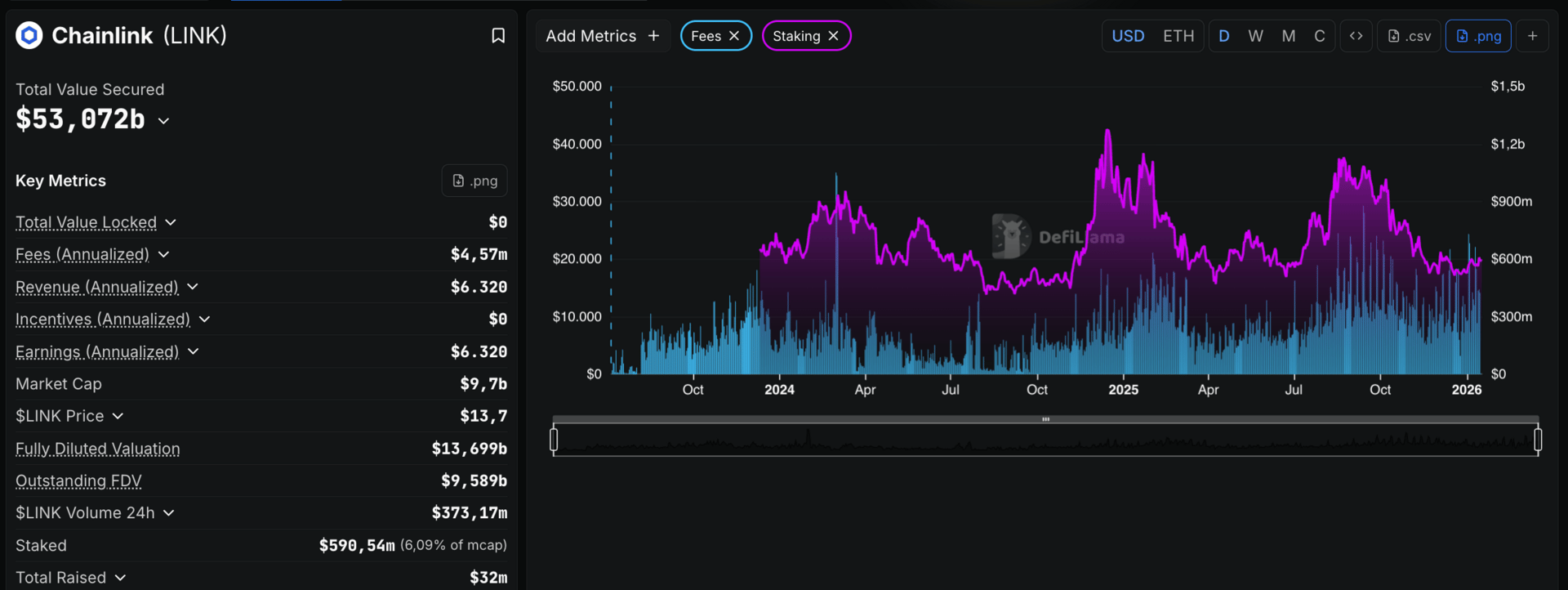The width and height of the screenshot is (1568, 590).
Task: Select cumulative (C) chart view
Action: (x=1319, y=36)
